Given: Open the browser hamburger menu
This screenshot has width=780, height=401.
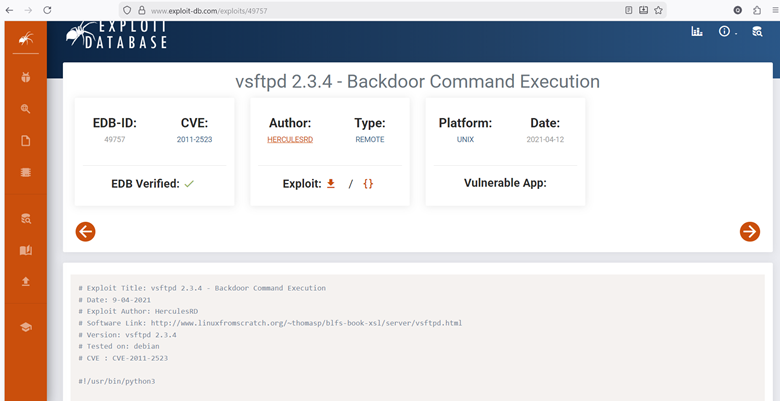Looking at the screenshot, I should coord(773,9).
